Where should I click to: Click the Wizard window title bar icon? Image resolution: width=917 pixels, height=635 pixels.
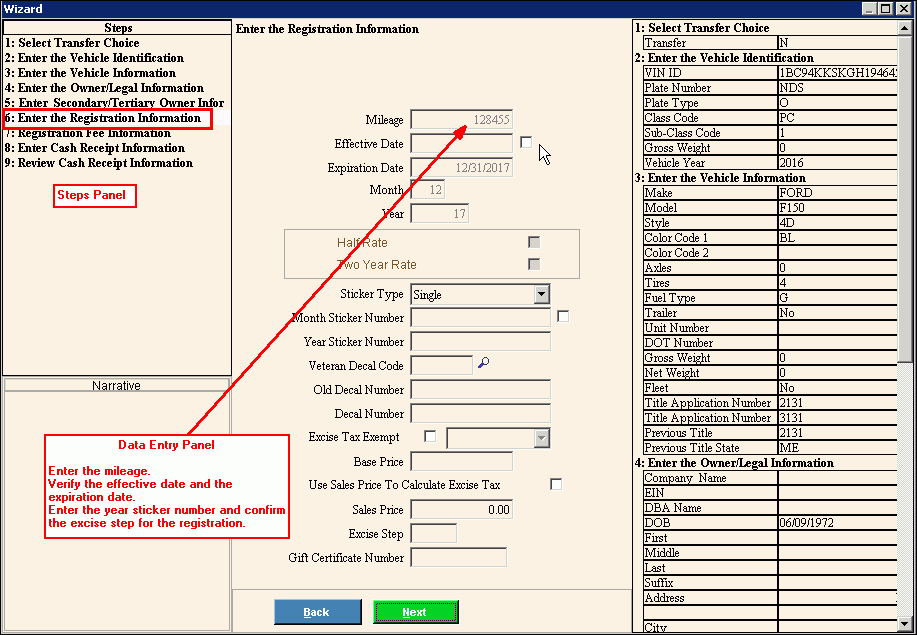[x=8, y=9]
